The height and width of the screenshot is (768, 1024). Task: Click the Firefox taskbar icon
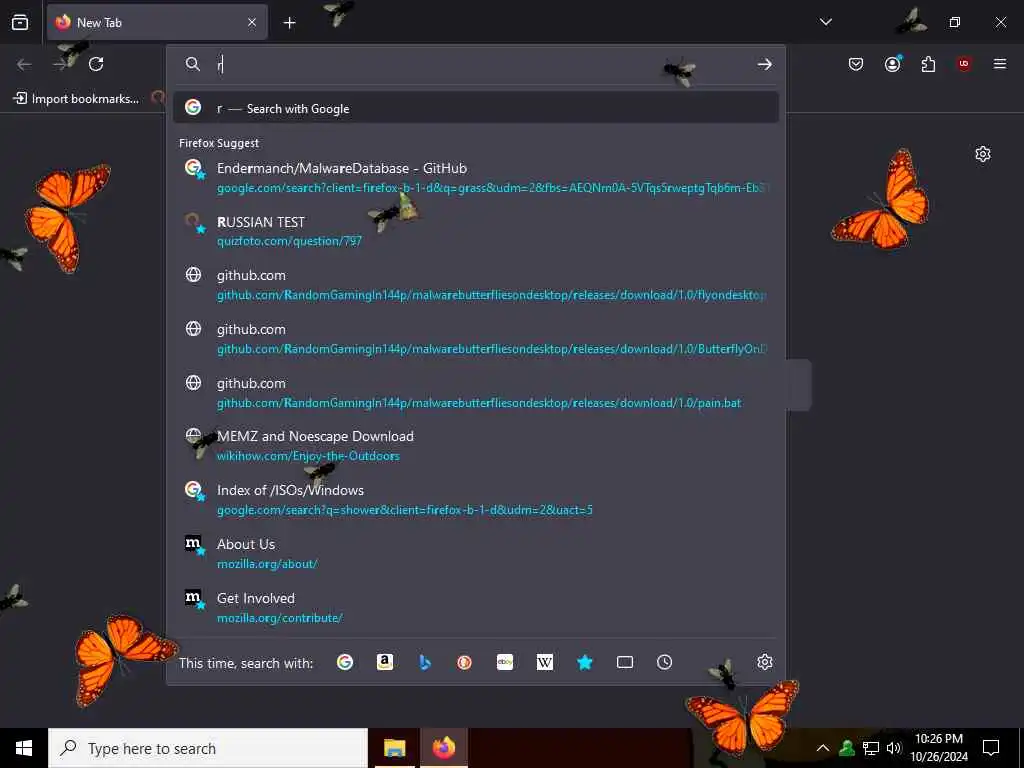pos(443,748)
